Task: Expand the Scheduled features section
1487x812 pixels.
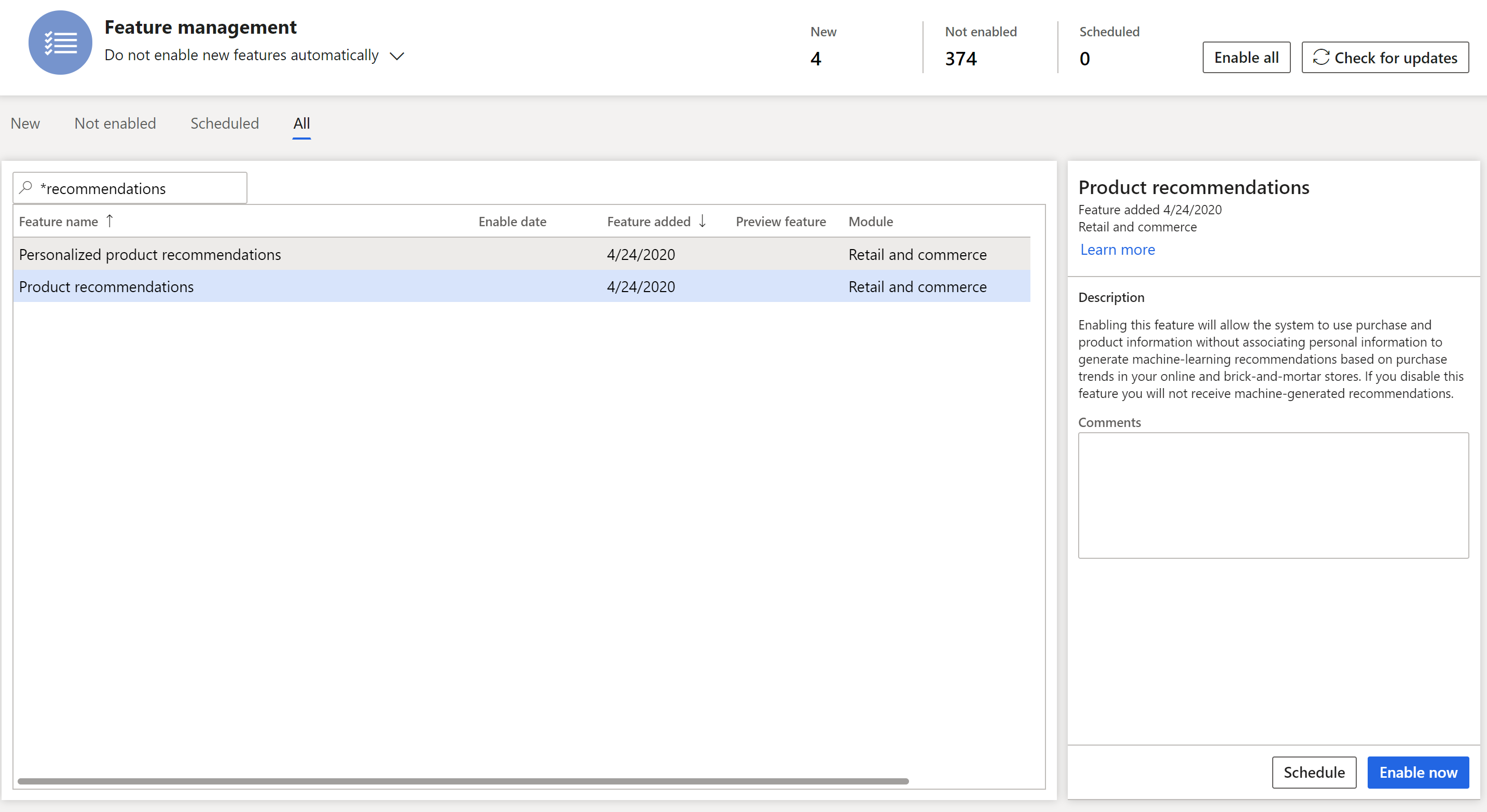Action: [x=225, y=122]
